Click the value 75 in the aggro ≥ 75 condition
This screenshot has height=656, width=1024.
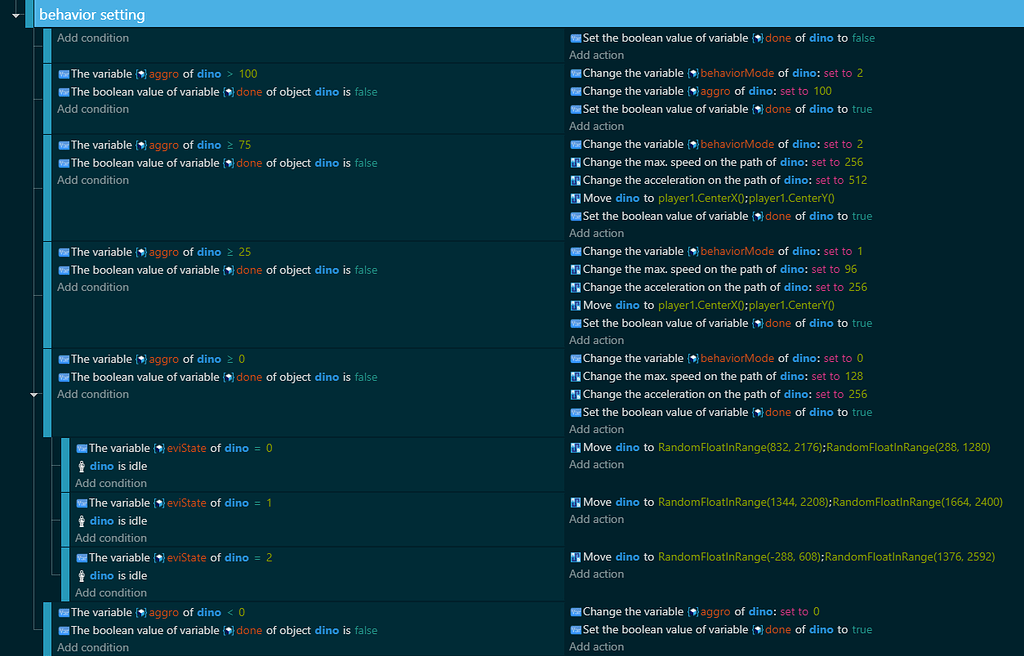(245, 145)
